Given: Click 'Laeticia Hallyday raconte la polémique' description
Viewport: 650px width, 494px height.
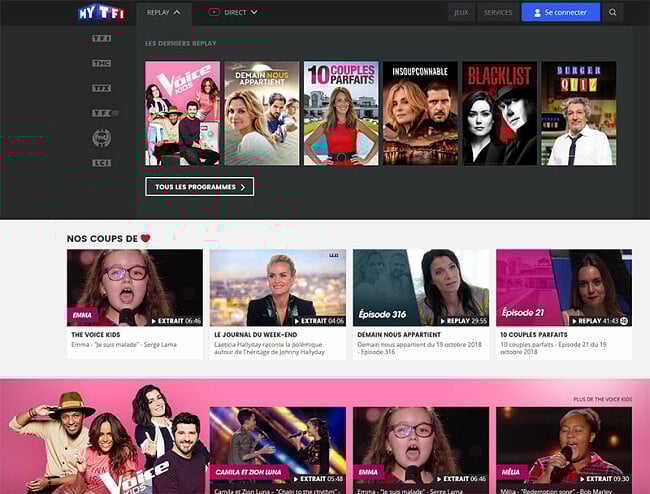Looking at the screenshot, I should (x=269, y=348).
